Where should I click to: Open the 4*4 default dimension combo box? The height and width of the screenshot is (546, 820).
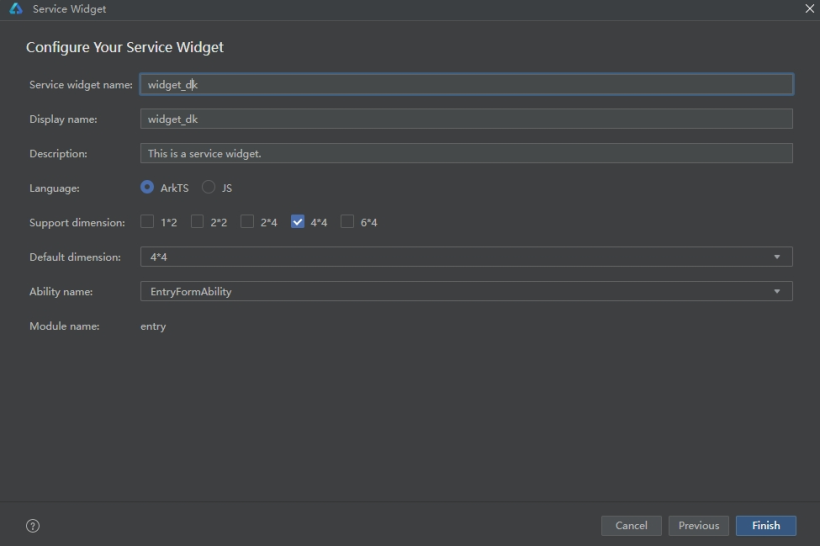point(466,257)
